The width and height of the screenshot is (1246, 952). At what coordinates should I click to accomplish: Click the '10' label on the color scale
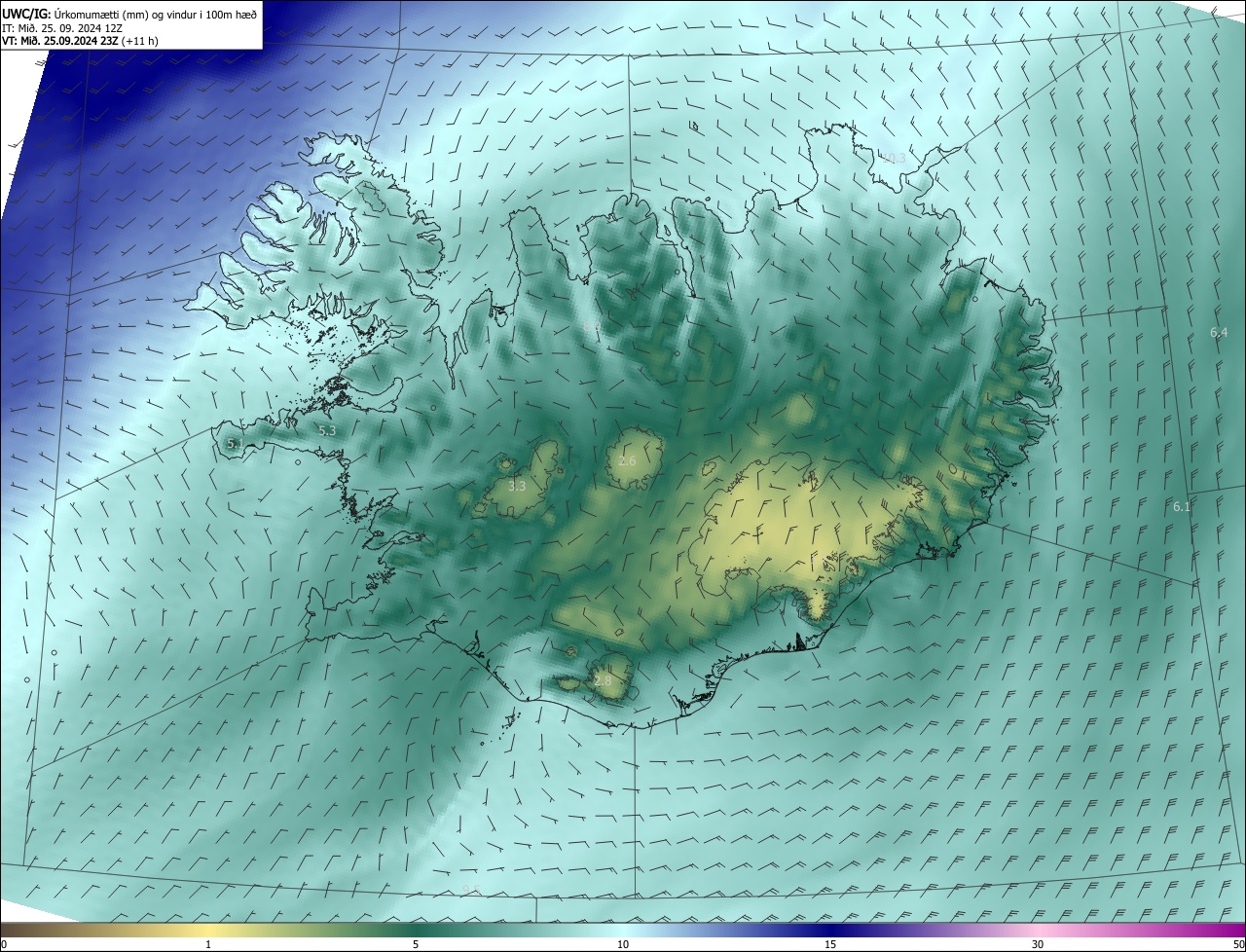623,944
